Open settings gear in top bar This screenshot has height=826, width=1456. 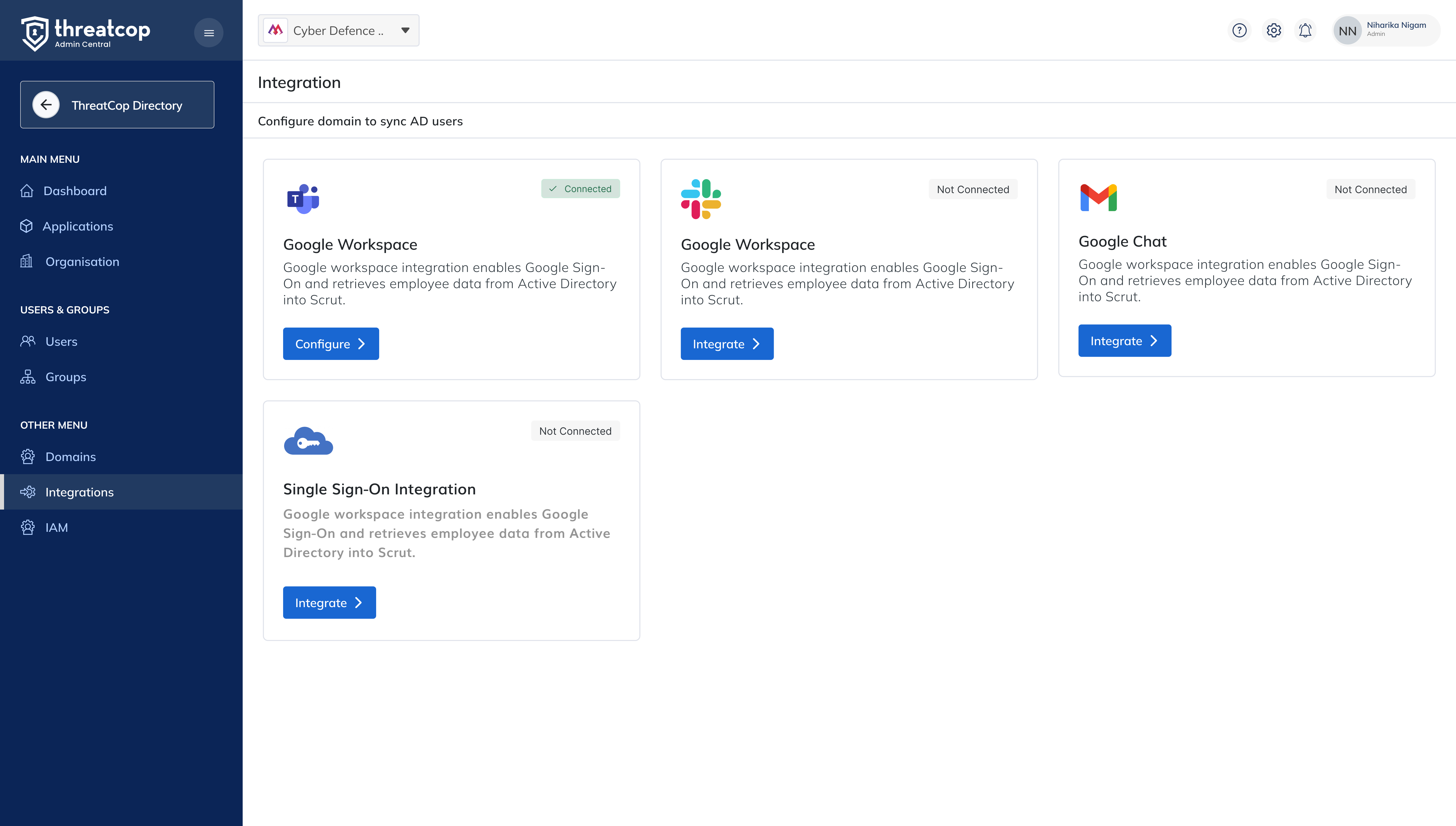click(x=1274, y=30)
